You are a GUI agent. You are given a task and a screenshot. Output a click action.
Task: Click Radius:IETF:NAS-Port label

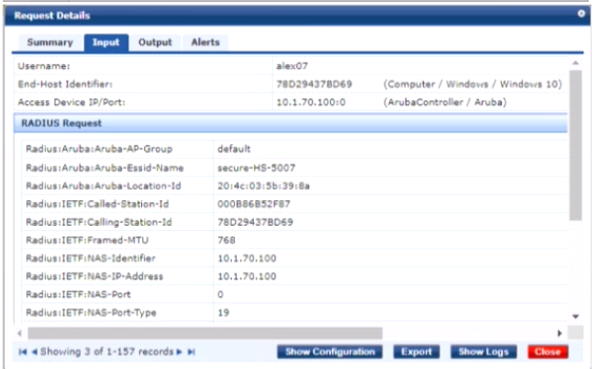pos(78,295)
